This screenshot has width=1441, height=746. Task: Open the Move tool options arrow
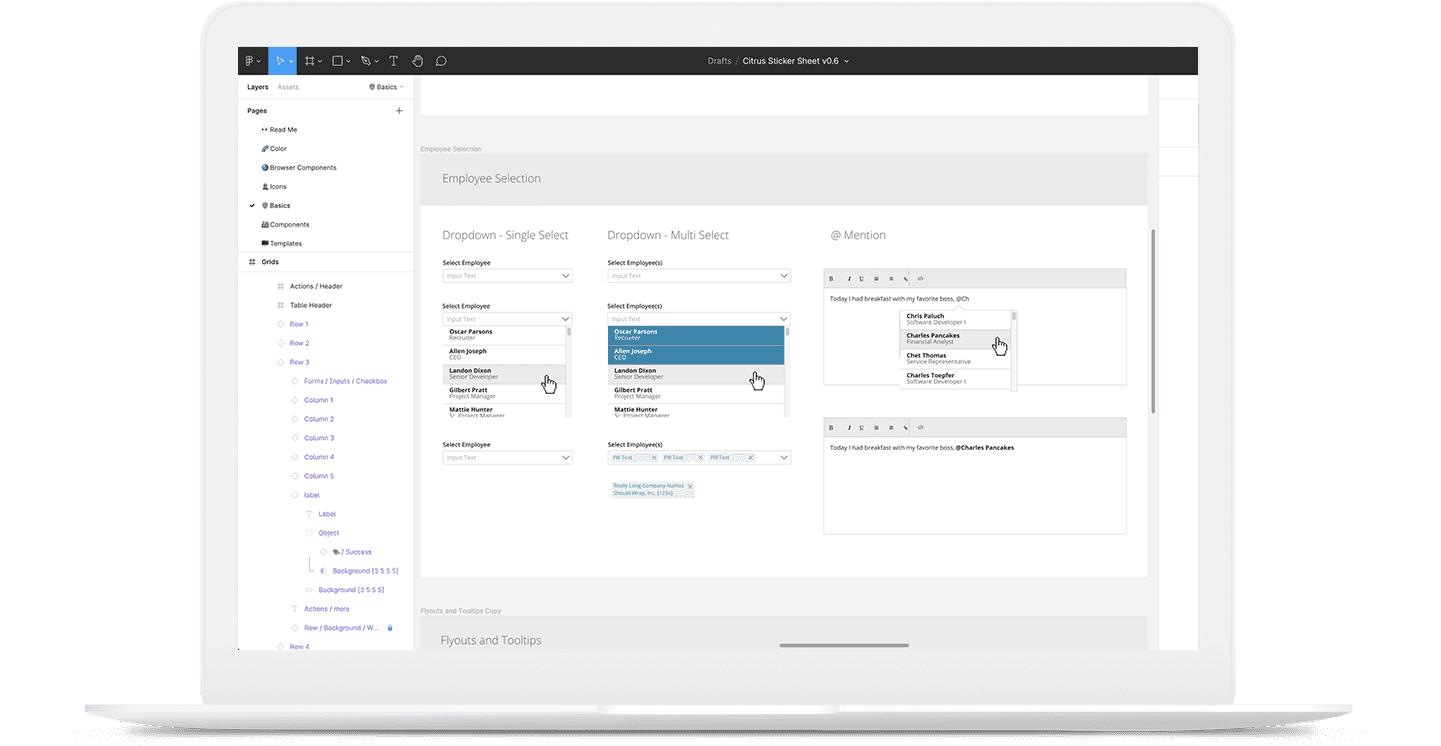pyautogui.click(x=291, y=62)
